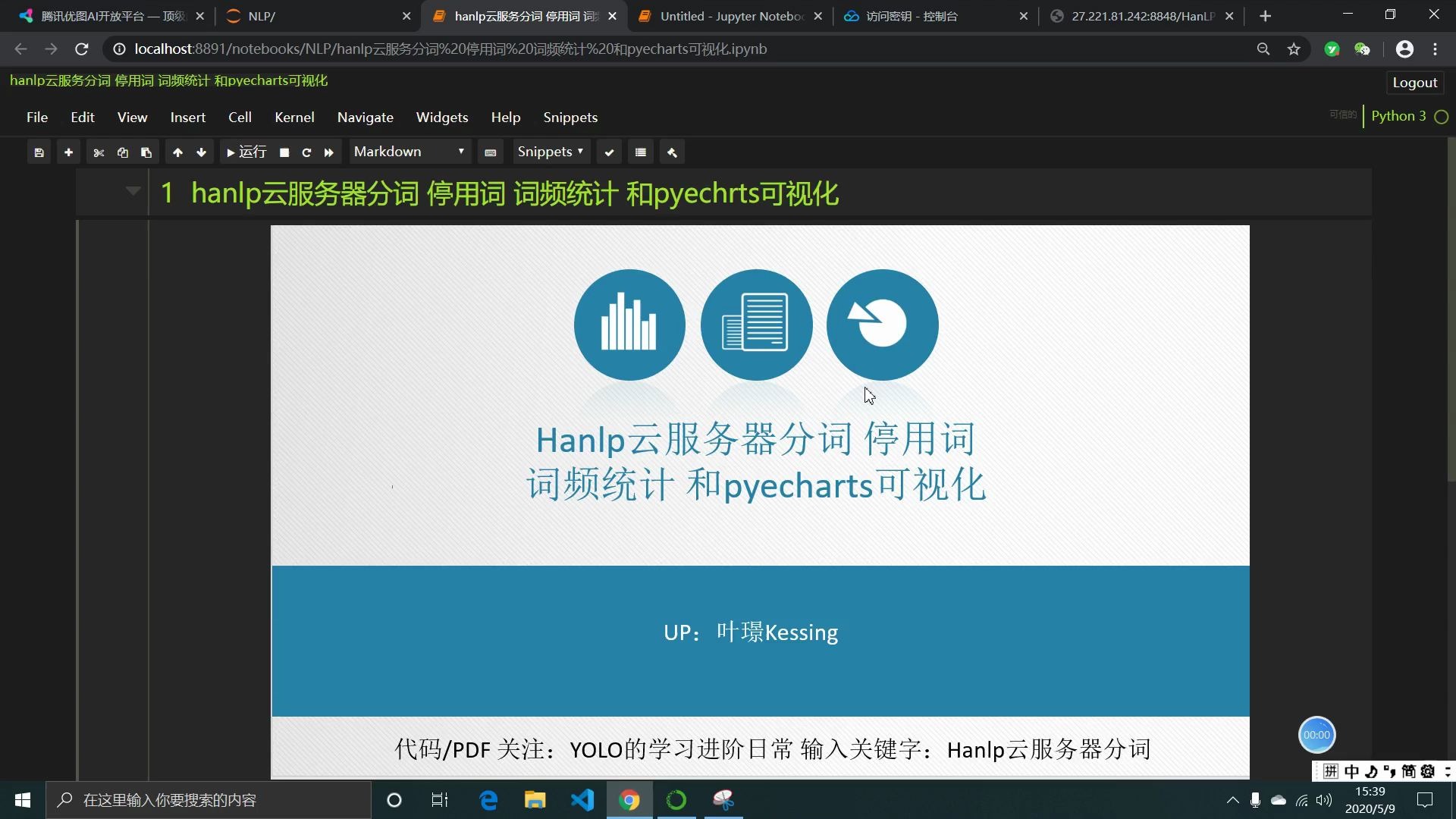The width and height of the screenshot is (1456, 819).
Task: Reload the page with the refresh icon
Action: click(82, 49)
